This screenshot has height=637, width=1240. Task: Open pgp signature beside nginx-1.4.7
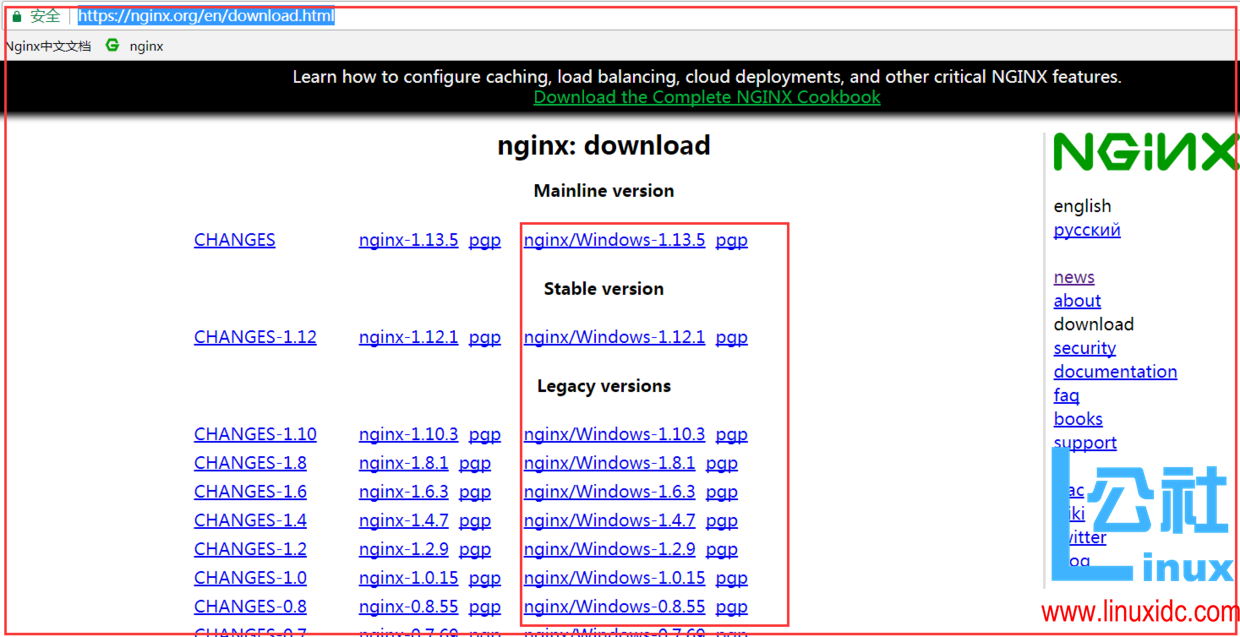click(x=475, y=520)
